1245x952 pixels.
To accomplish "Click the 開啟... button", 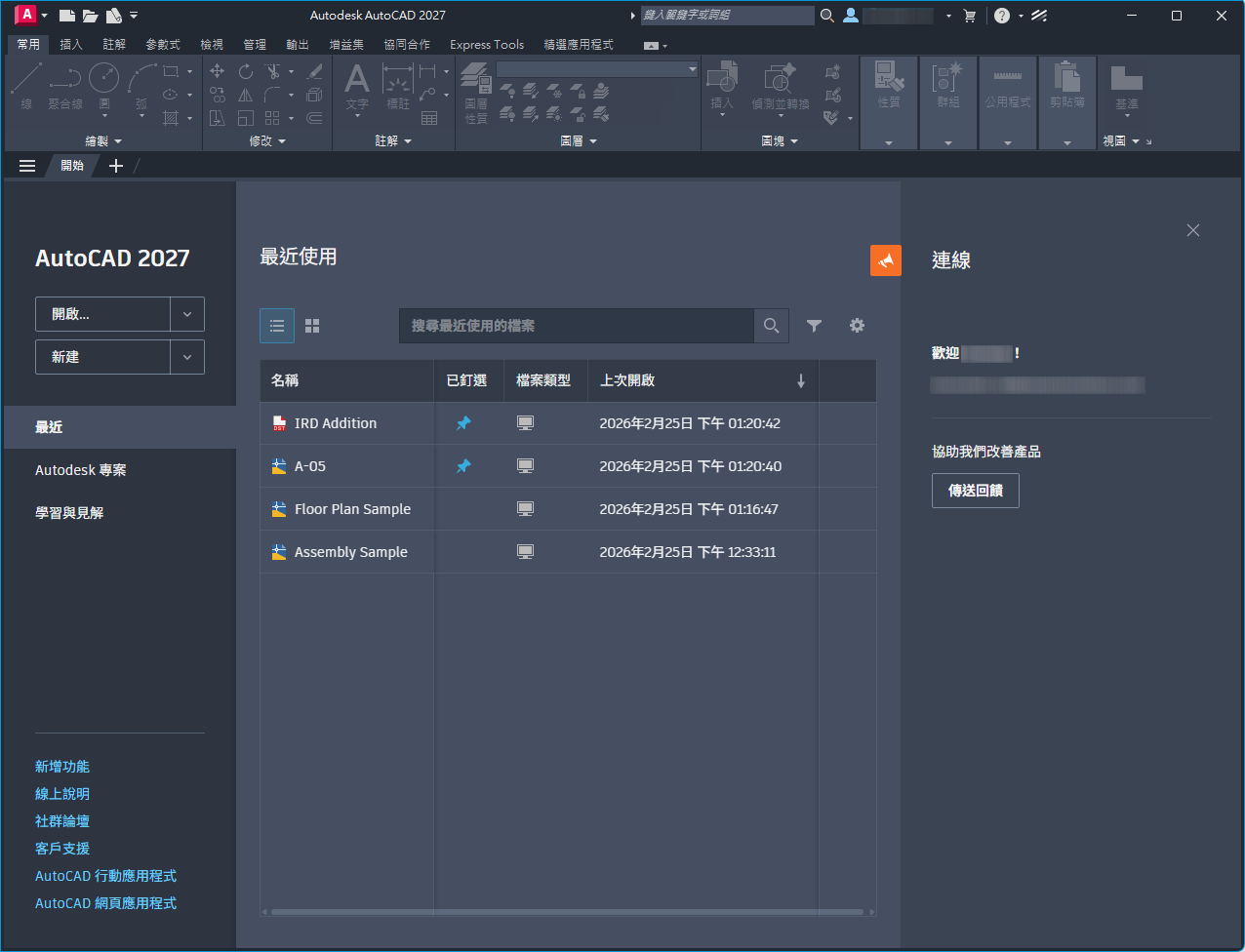I will click(103, 314).
